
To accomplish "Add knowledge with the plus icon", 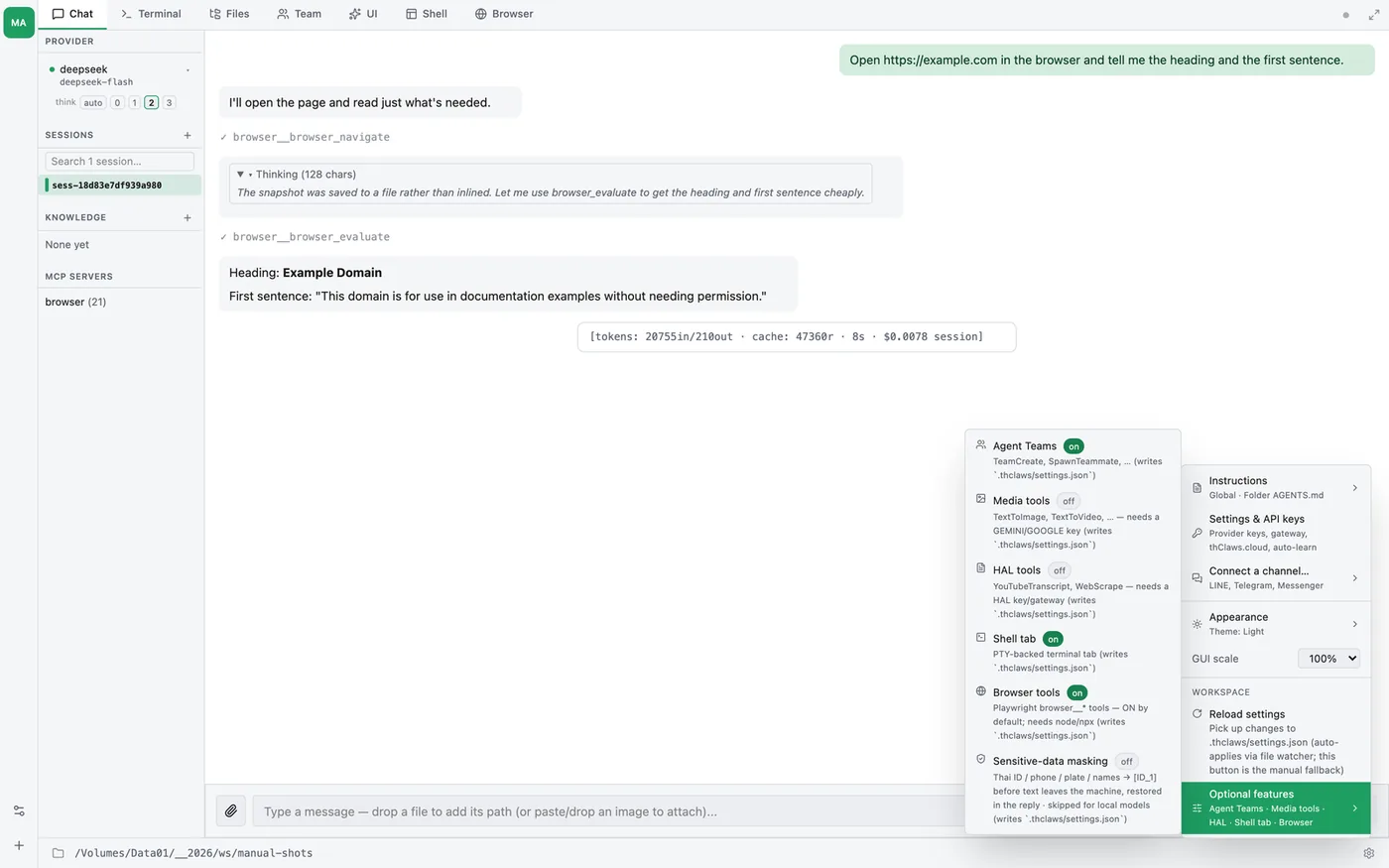I will 188,217.
